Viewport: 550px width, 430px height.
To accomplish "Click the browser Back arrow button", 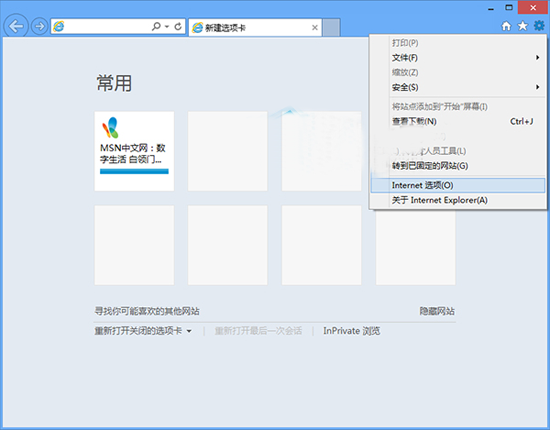I will [x=16, y=26].
